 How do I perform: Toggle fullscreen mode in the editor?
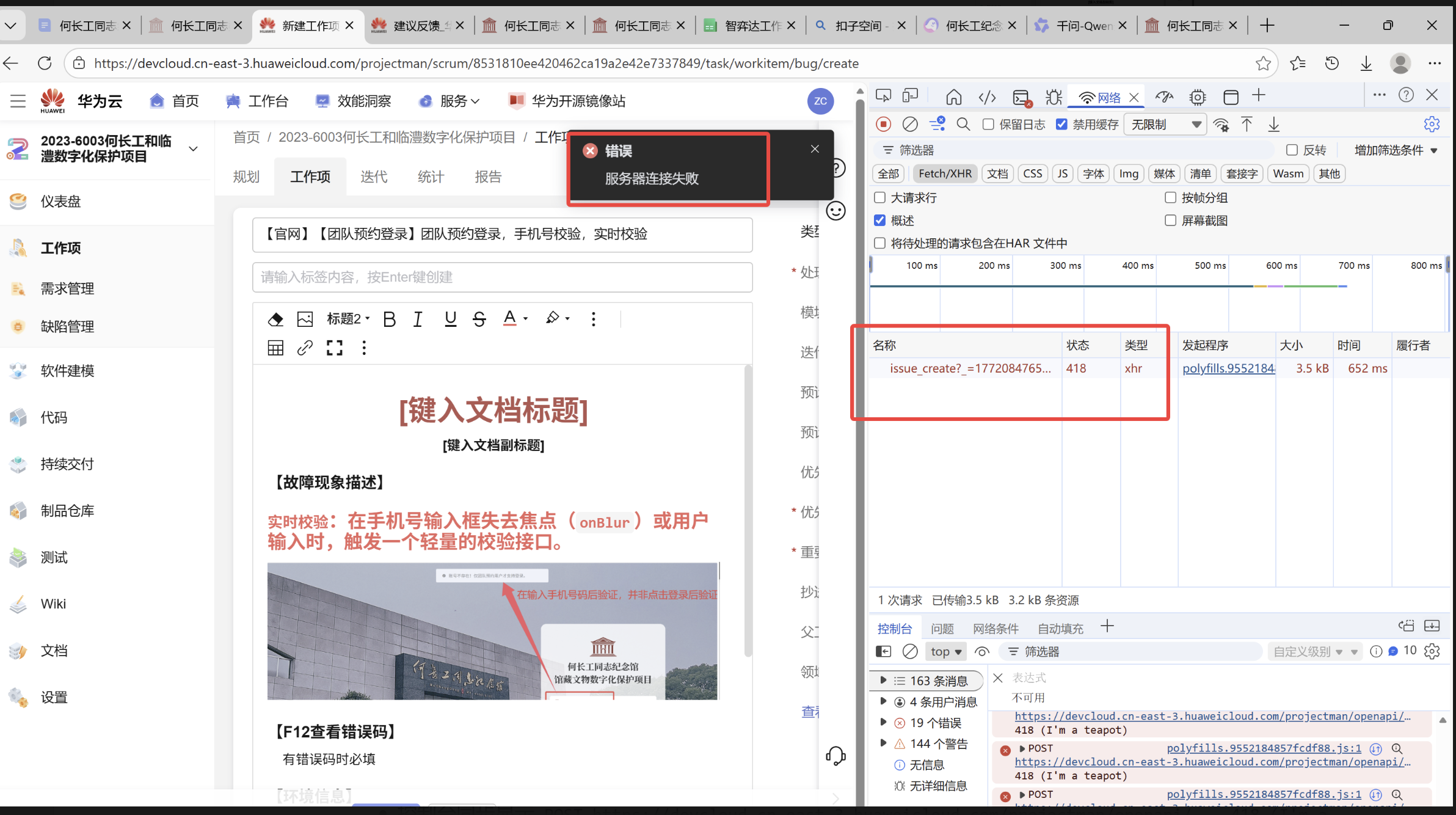click(334, 348)
